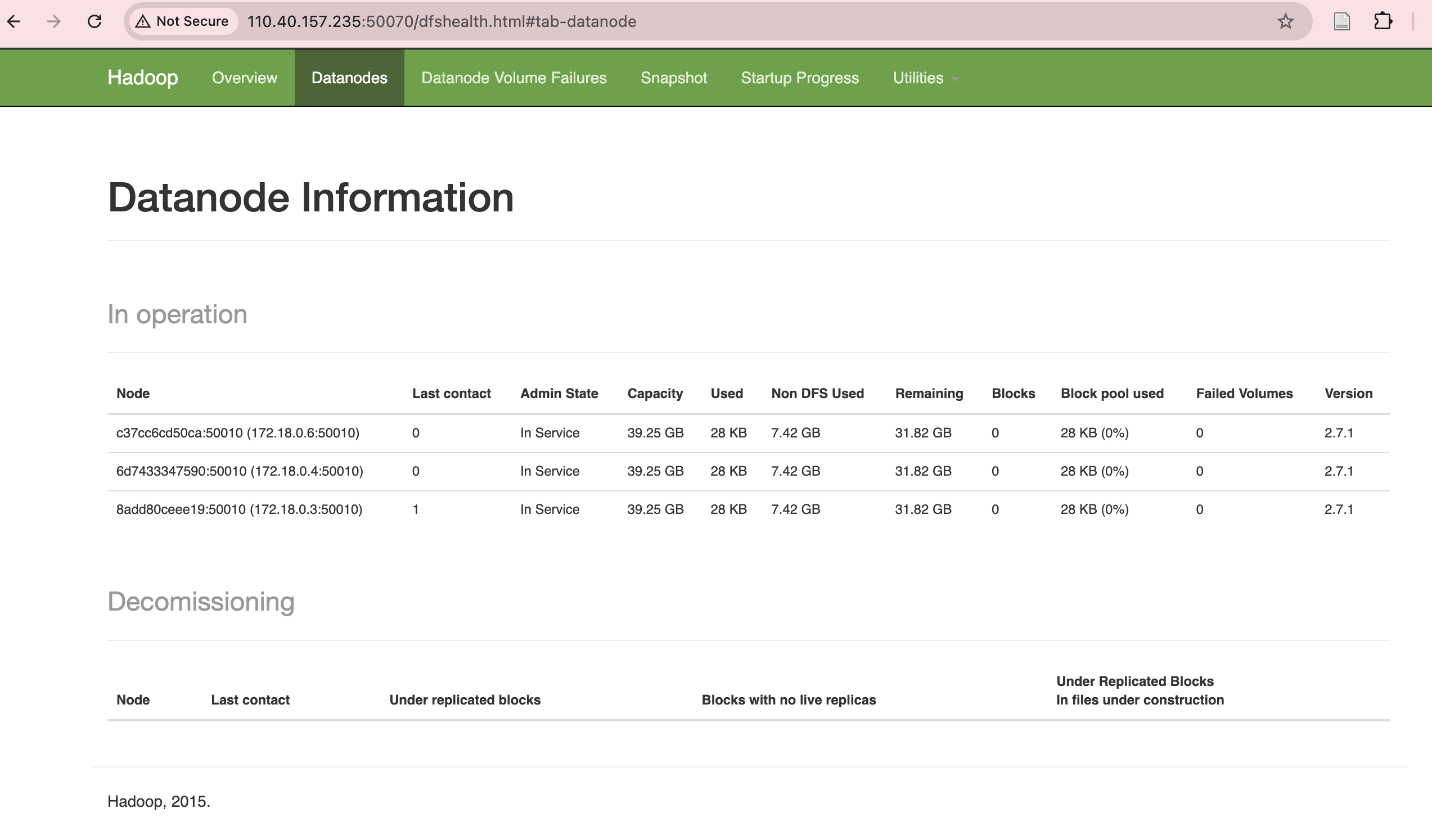Viewport: 1432px width, 840px height.
Task: Click 31.82 GB remaining in 6d7433347590 row
Action: tap(923, 471)
